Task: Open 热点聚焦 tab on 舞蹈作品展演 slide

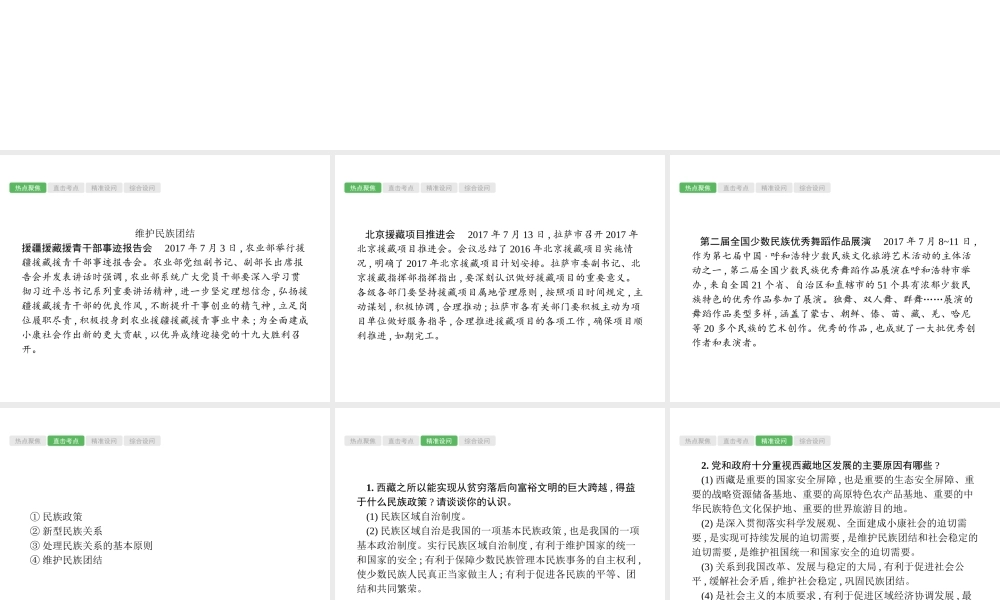Action: pos(698,188)
